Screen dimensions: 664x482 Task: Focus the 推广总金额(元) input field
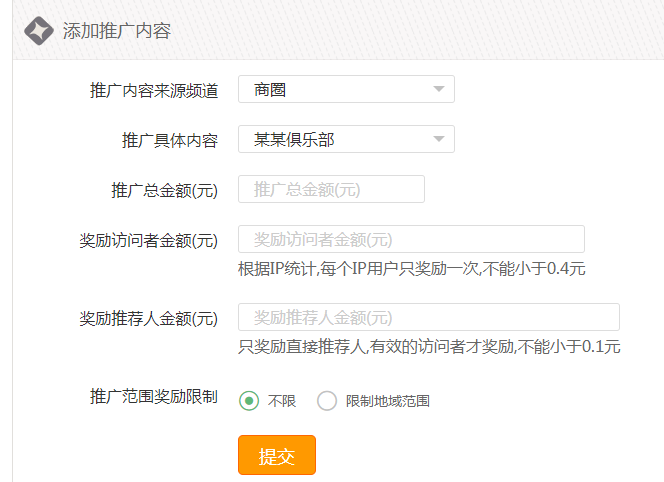point(331,189)
